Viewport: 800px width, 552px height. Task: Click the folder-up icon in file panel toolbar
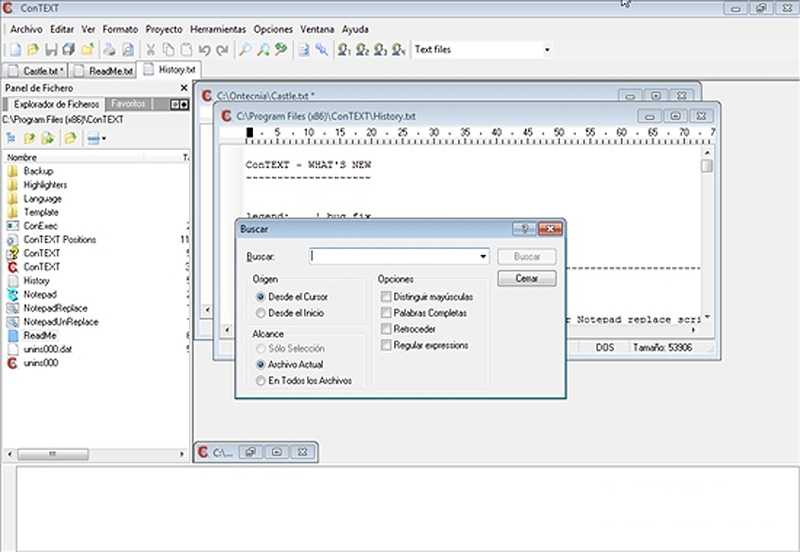[30, 138]
